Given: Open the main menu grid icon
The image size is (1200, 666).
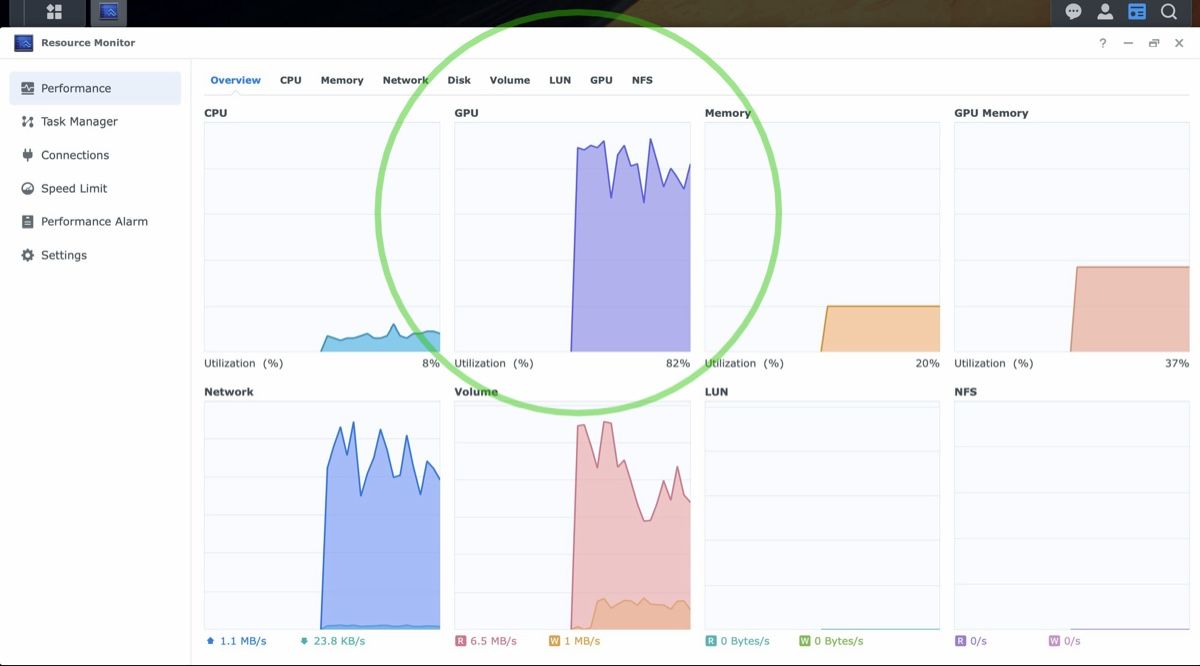Looking at the screenshot, I should pos(55,12).
